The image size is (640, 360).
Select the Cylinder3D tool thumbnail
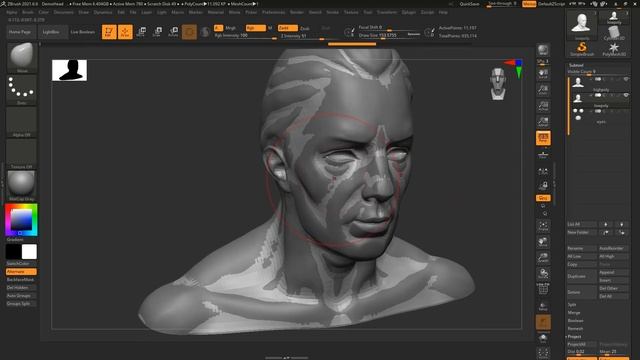coord(613,33)
